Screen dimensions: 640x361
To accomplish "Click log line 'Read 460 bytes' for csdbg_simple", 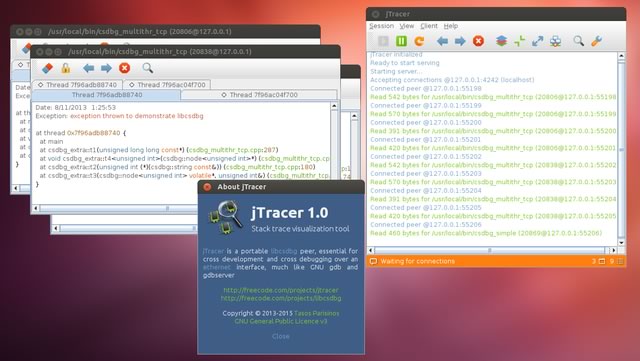I will pos(486,233).
